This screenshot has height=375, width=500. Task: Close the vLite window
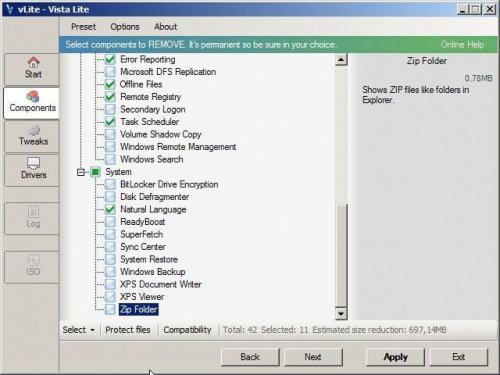pyautogui.click(x=489, y=9)
